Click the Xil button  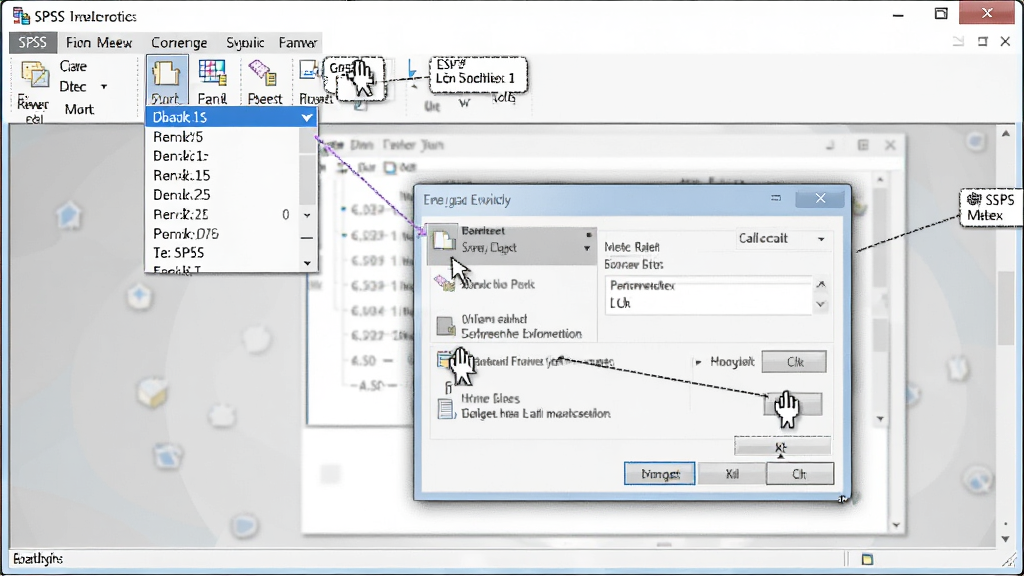(732, 474)
